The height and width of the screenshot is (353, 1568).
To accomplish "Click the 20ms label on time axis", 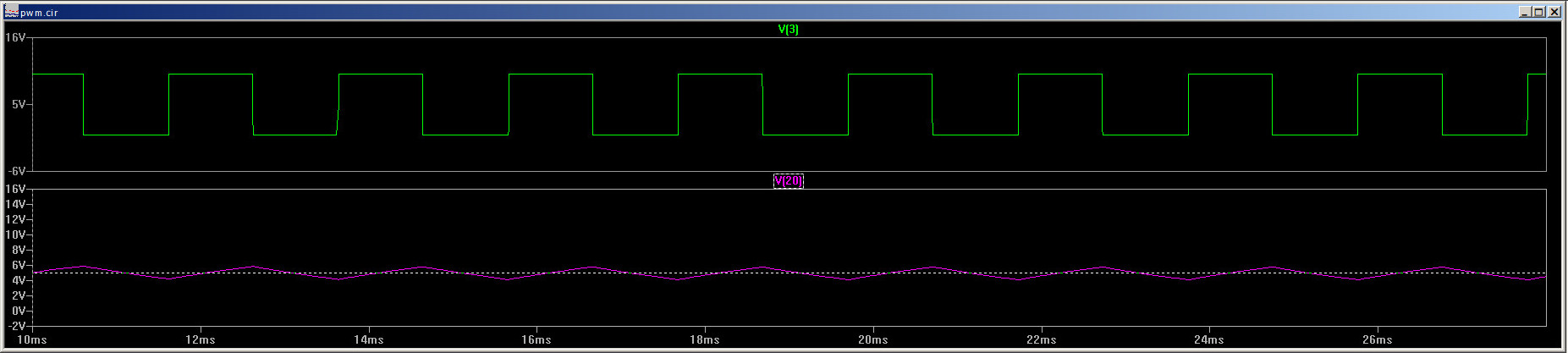I will pyautogui.click(x=873, y=339).
